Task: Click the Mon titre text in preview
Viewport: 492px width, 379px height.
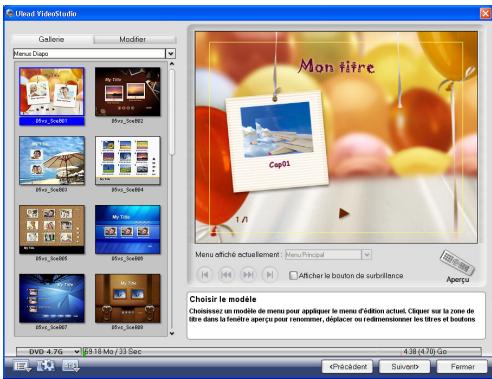Action: [x=336, y=66]
